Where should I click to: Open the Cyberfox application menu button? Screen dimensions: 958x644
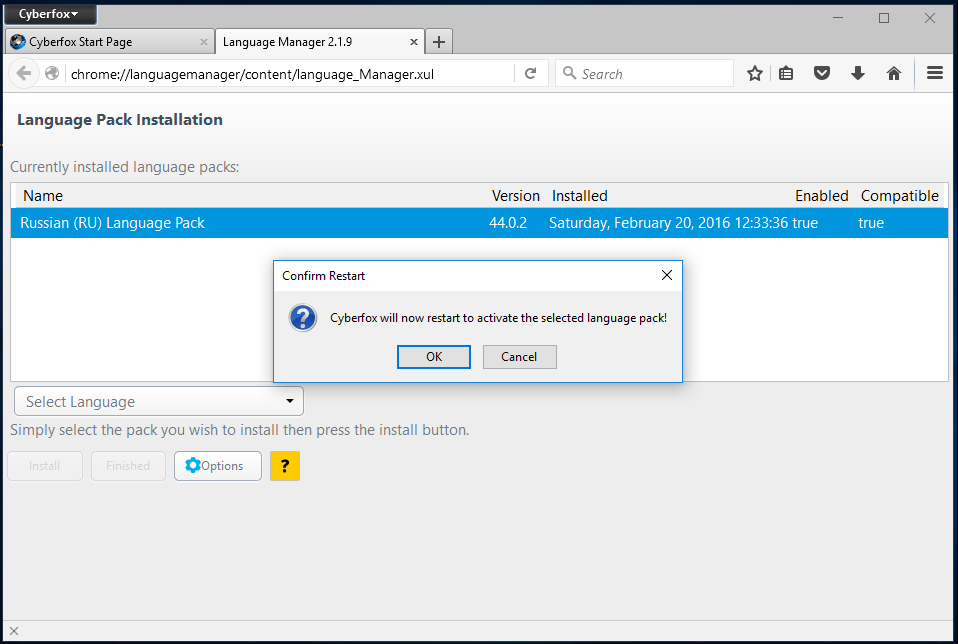tap(49, 13)
